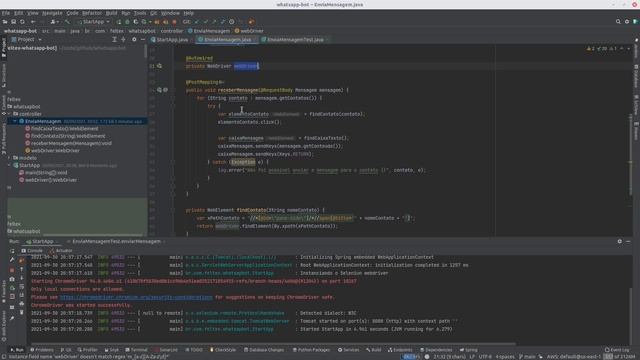
Task: Open the Git menu
Action: 153,13
